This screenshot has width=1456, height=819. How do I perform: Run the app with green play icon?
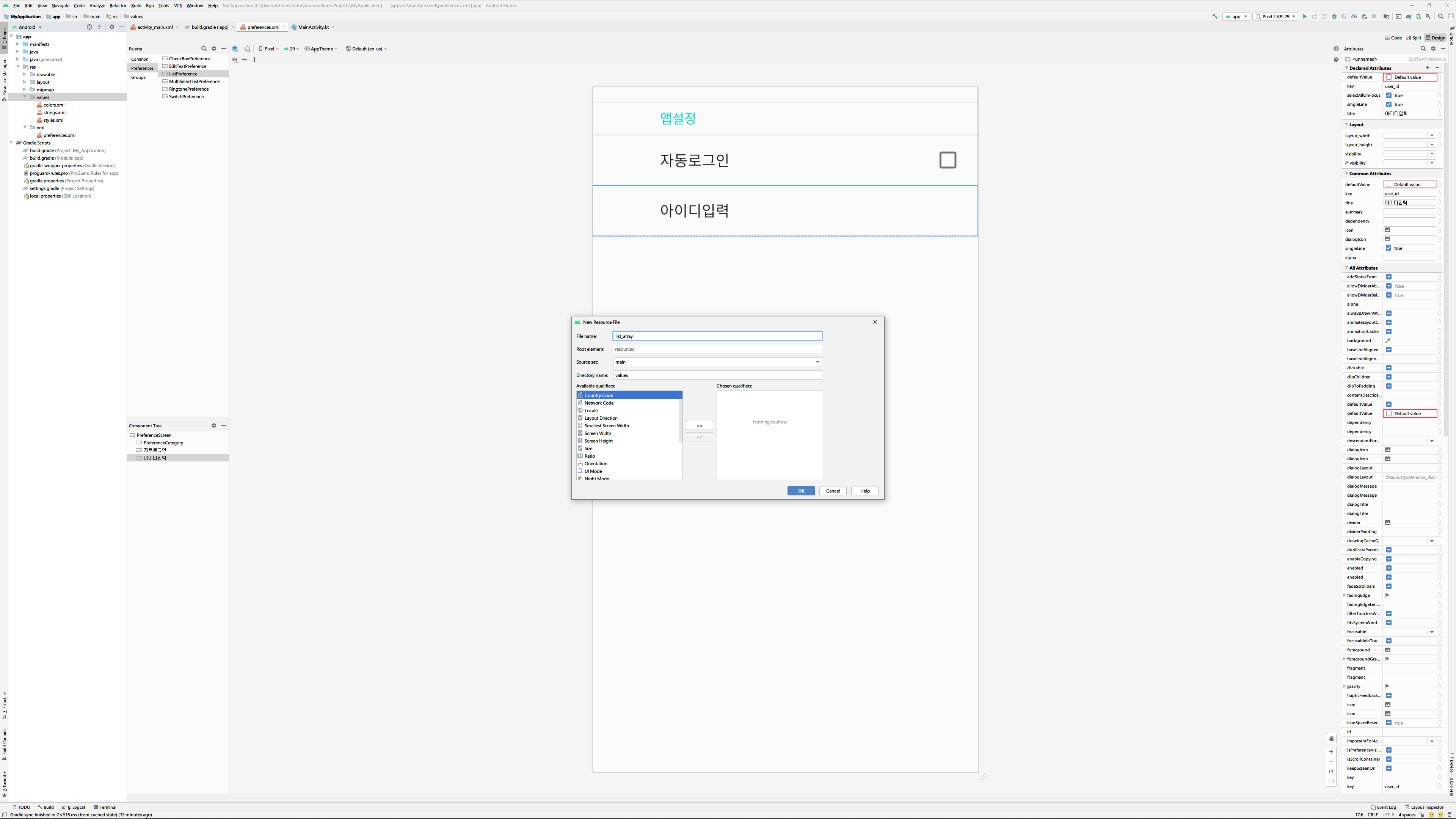[x=1304, y=16]
